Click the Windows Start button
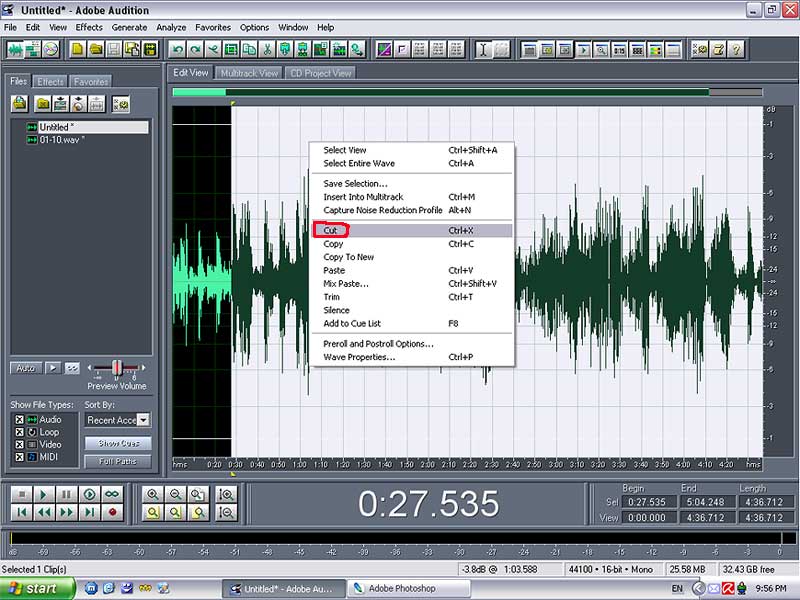The image size is (800, 600). pyautogui.click(x=37, y=589)
